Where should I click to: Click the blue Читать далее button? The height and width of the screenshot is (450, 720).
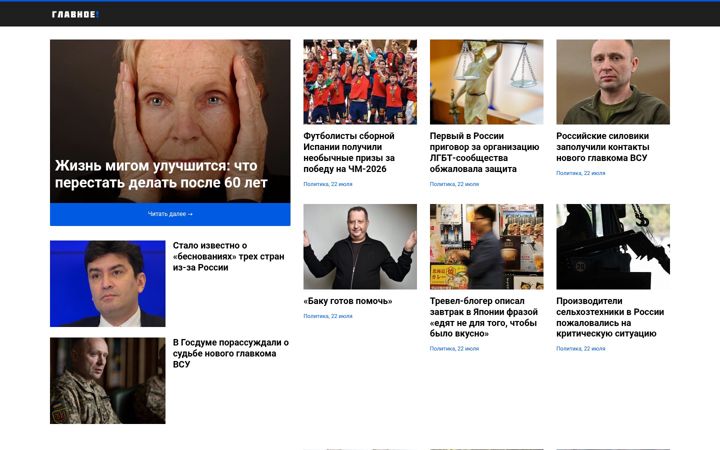(170, 214)
